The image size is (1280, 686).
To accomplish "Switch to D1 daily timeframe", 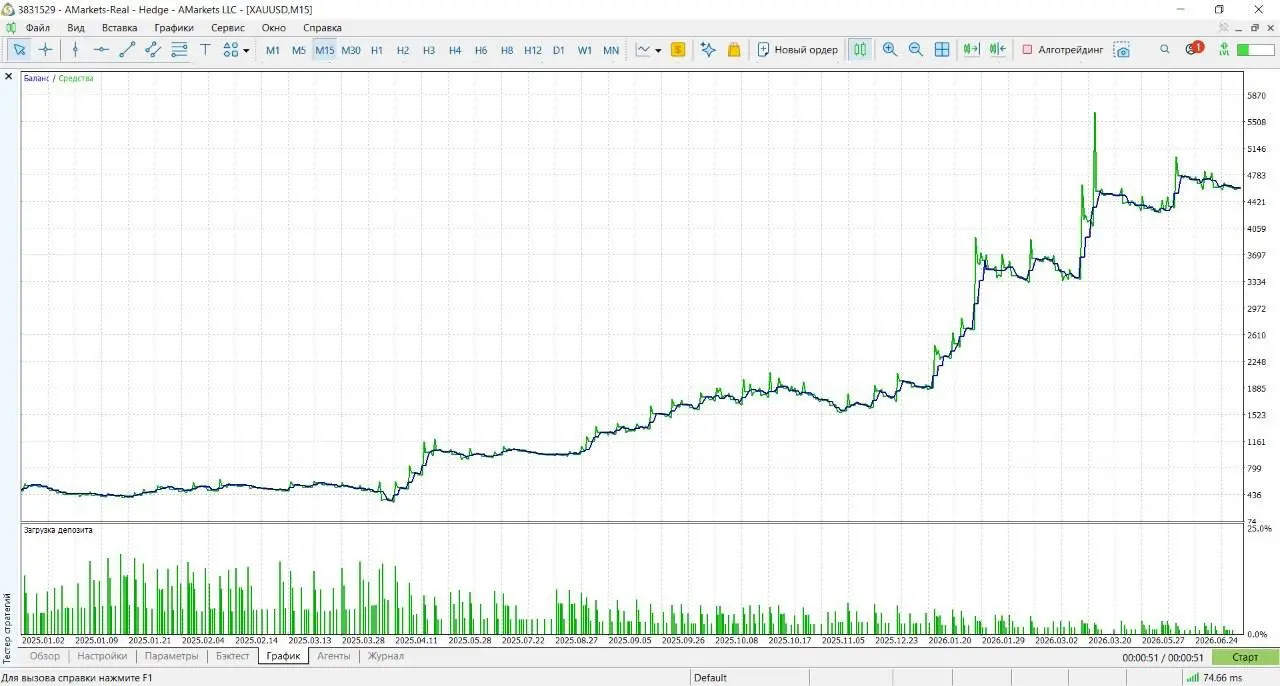I will 559,50.
